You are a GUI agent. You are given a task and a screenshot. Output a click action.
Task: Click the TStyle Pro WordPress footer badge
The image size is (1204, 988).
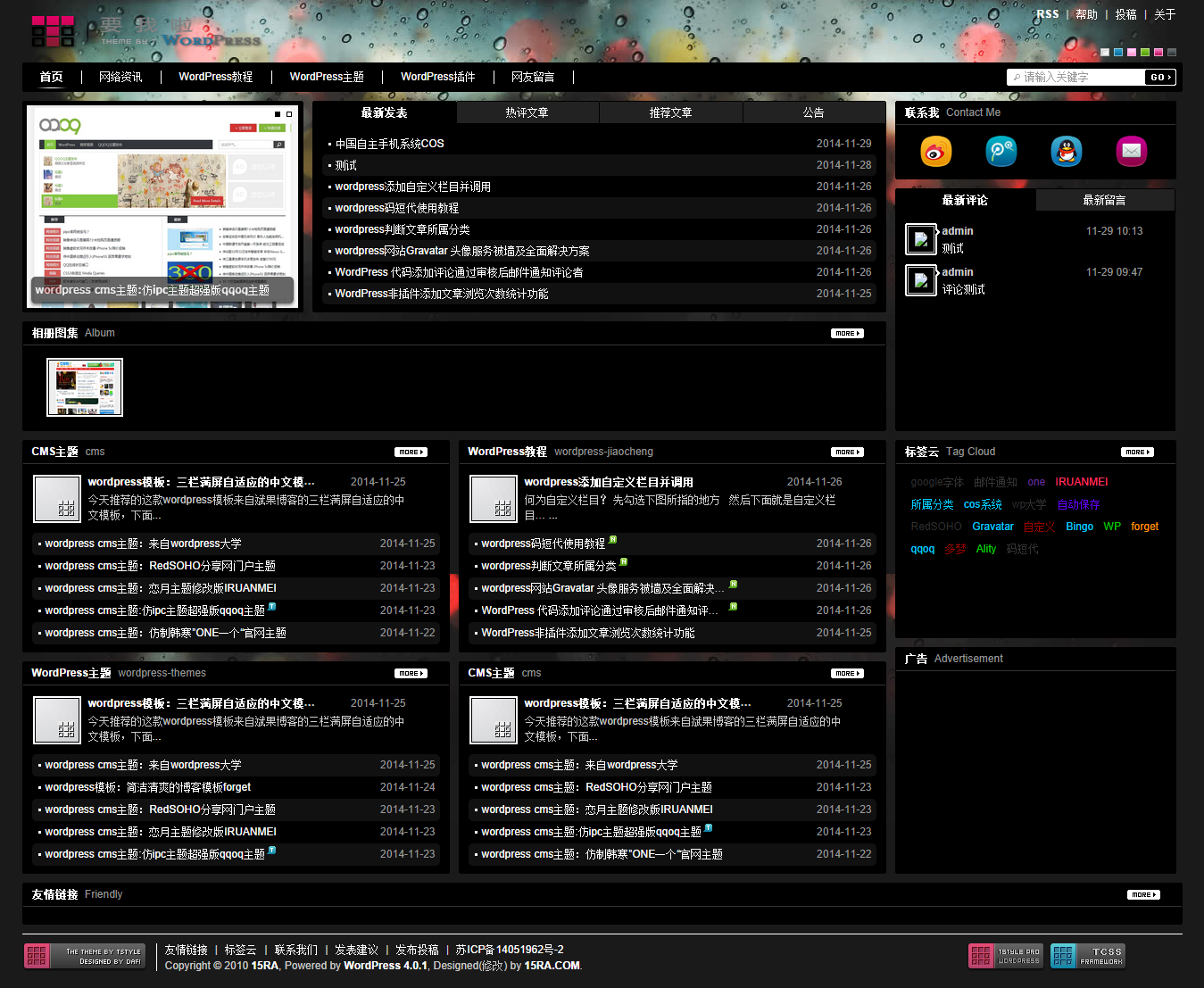(1005, 956)
